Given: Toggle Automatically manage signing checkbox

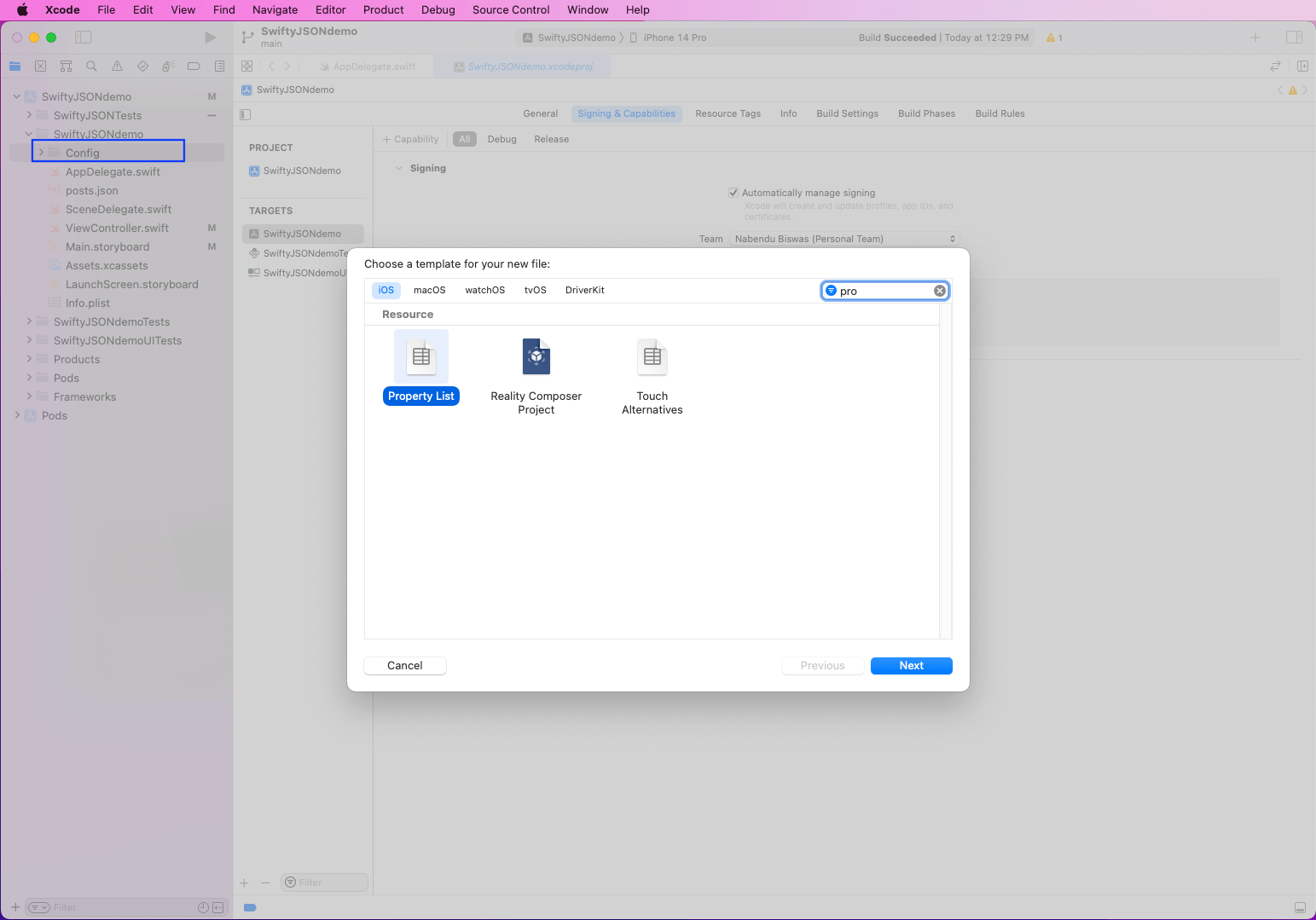Looking at the screenshot, I should point(733,193).
